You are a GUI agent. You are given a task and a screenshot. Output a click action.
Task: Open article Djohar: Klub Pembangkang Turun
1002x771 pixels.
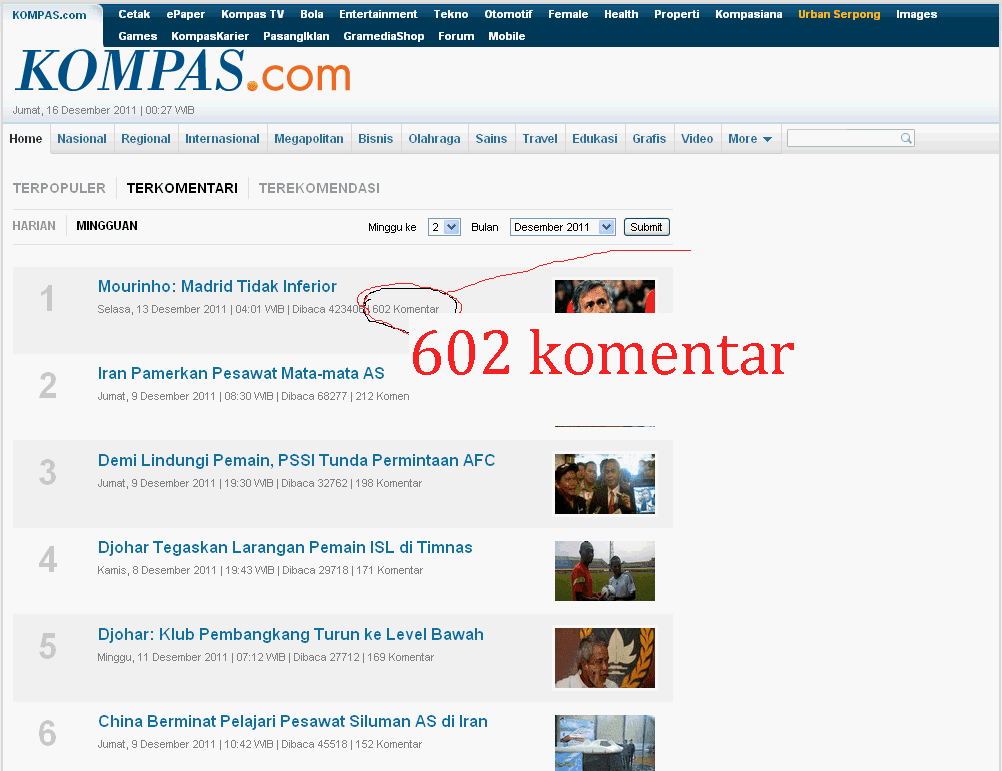pos(291,634)
